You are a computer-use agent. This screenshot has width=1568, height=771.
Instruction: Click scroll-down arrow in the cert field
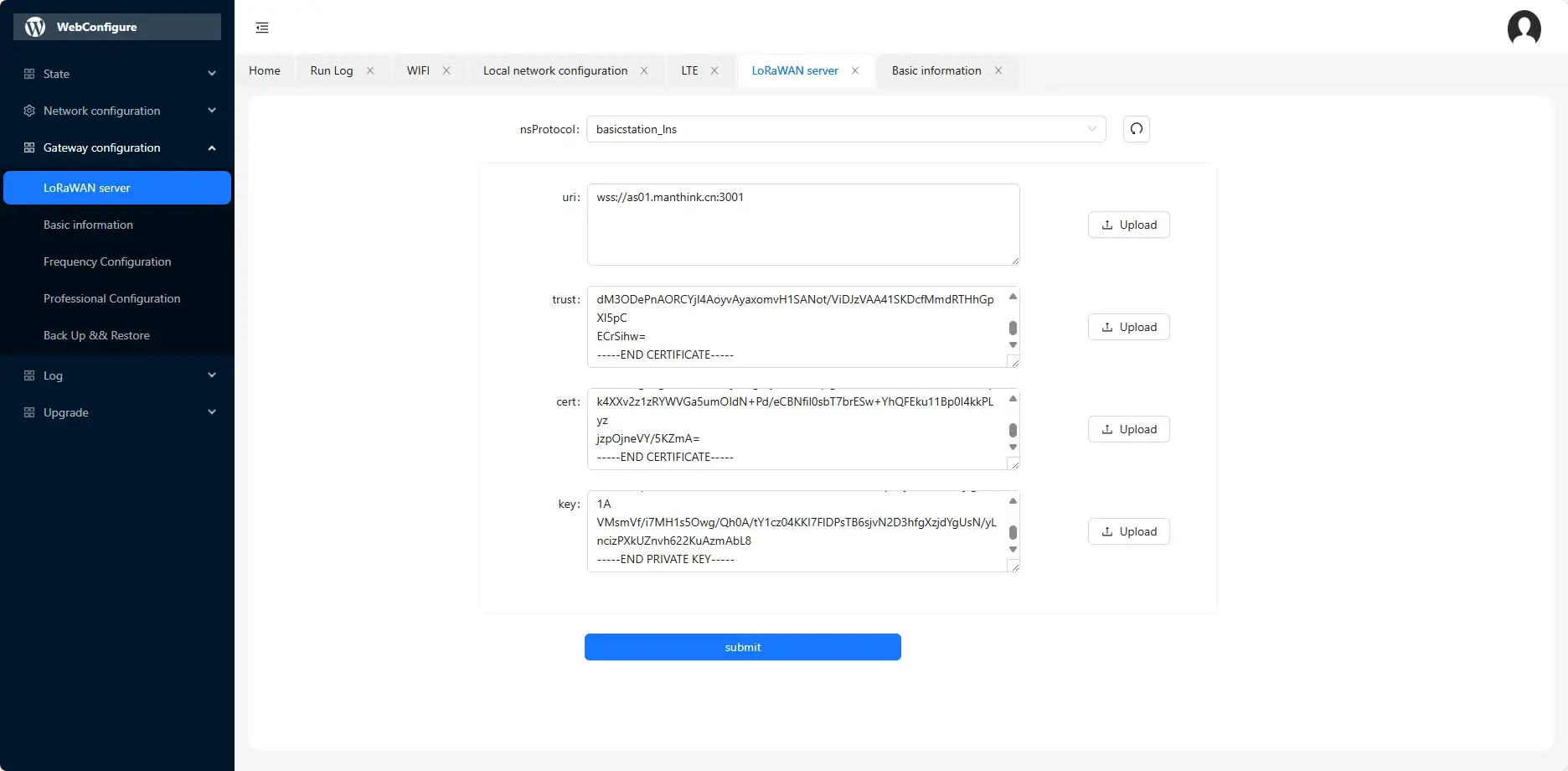click(x=1013, y=448)
